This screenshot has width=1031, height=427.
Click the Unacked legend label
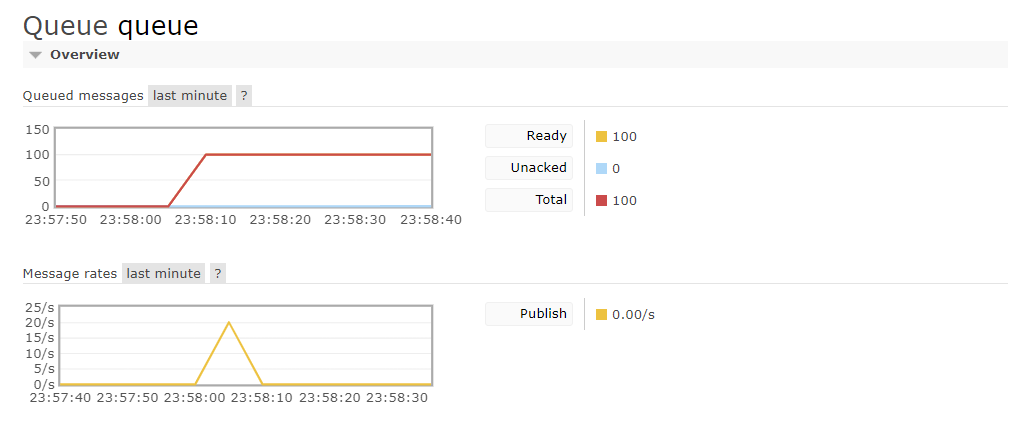(529, 168)
